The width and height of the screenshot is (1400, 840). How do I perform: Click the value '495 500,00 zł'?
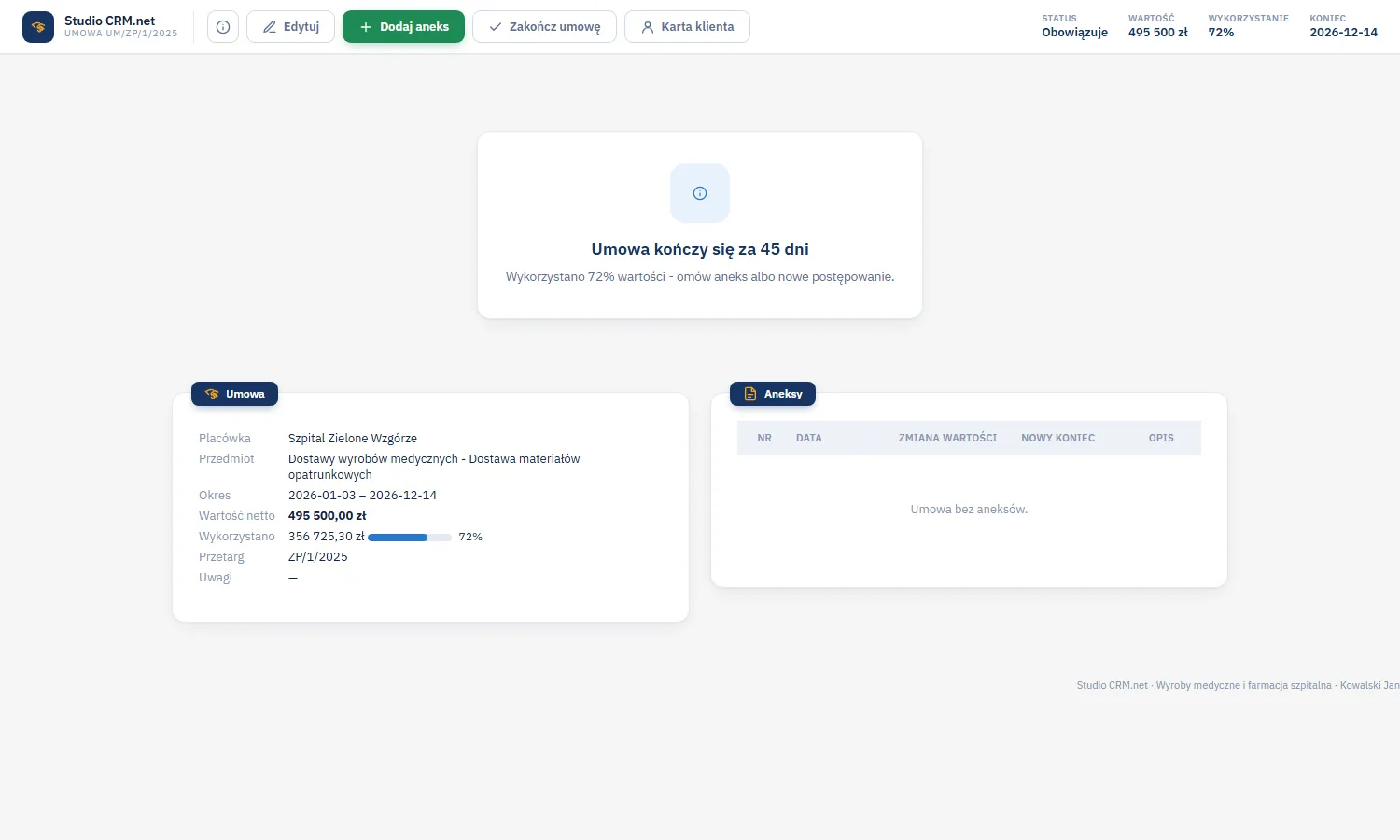328,516
